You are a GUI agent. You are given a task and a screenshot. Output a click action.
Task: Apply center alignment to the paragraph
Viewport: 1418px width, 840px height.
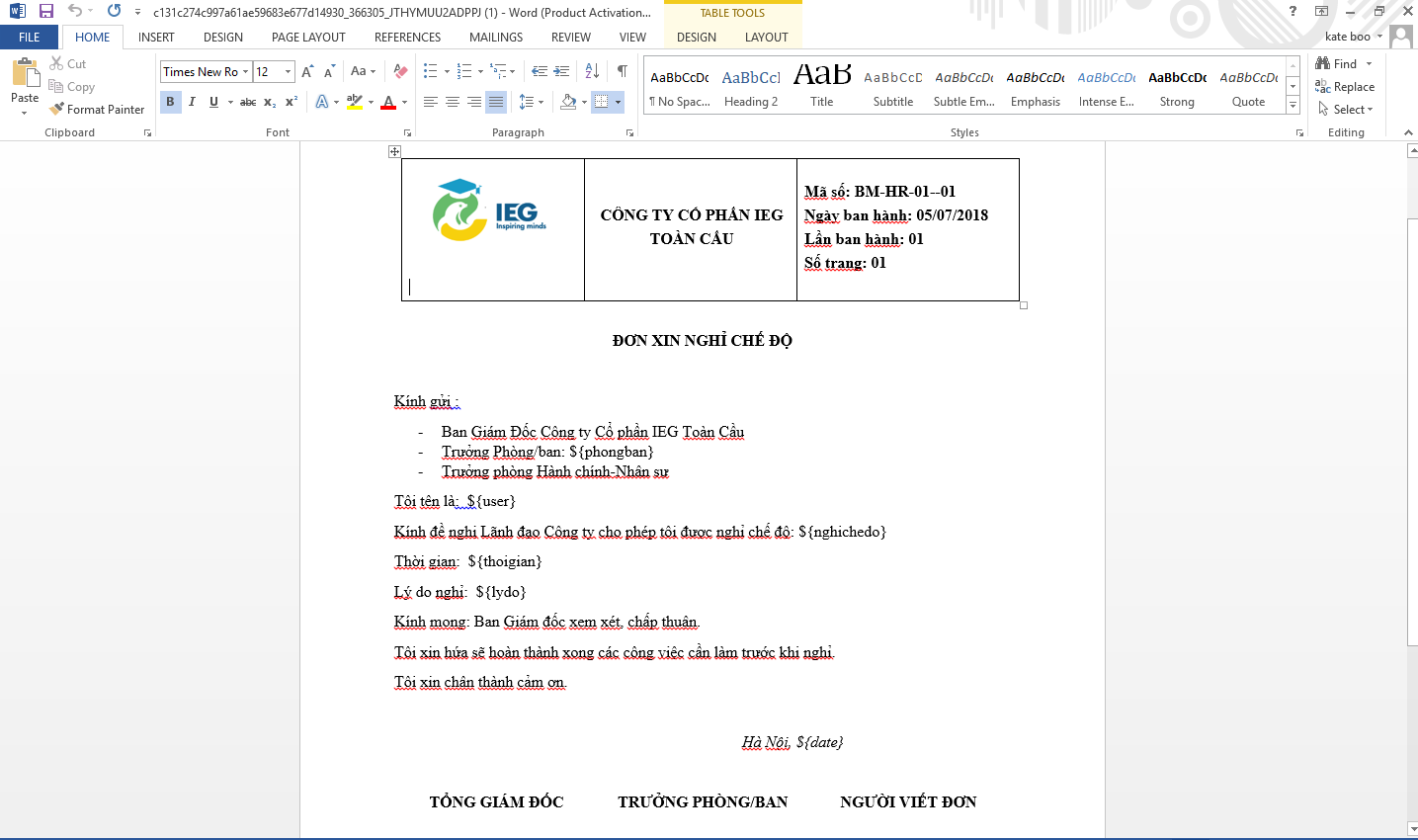click(x=452, y=101)
